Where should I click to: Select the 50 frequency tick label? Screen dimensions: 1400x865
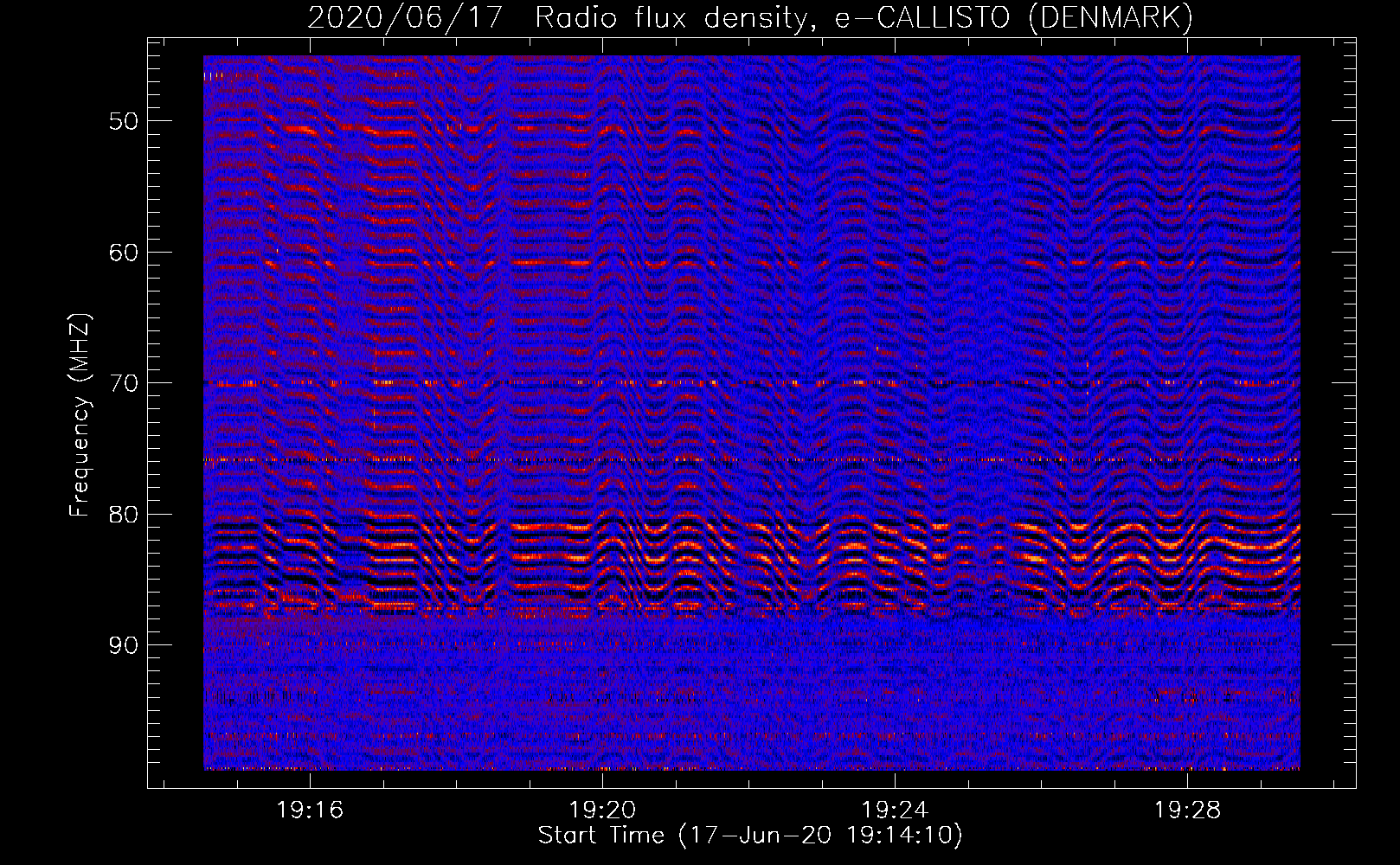click(124, 121)
